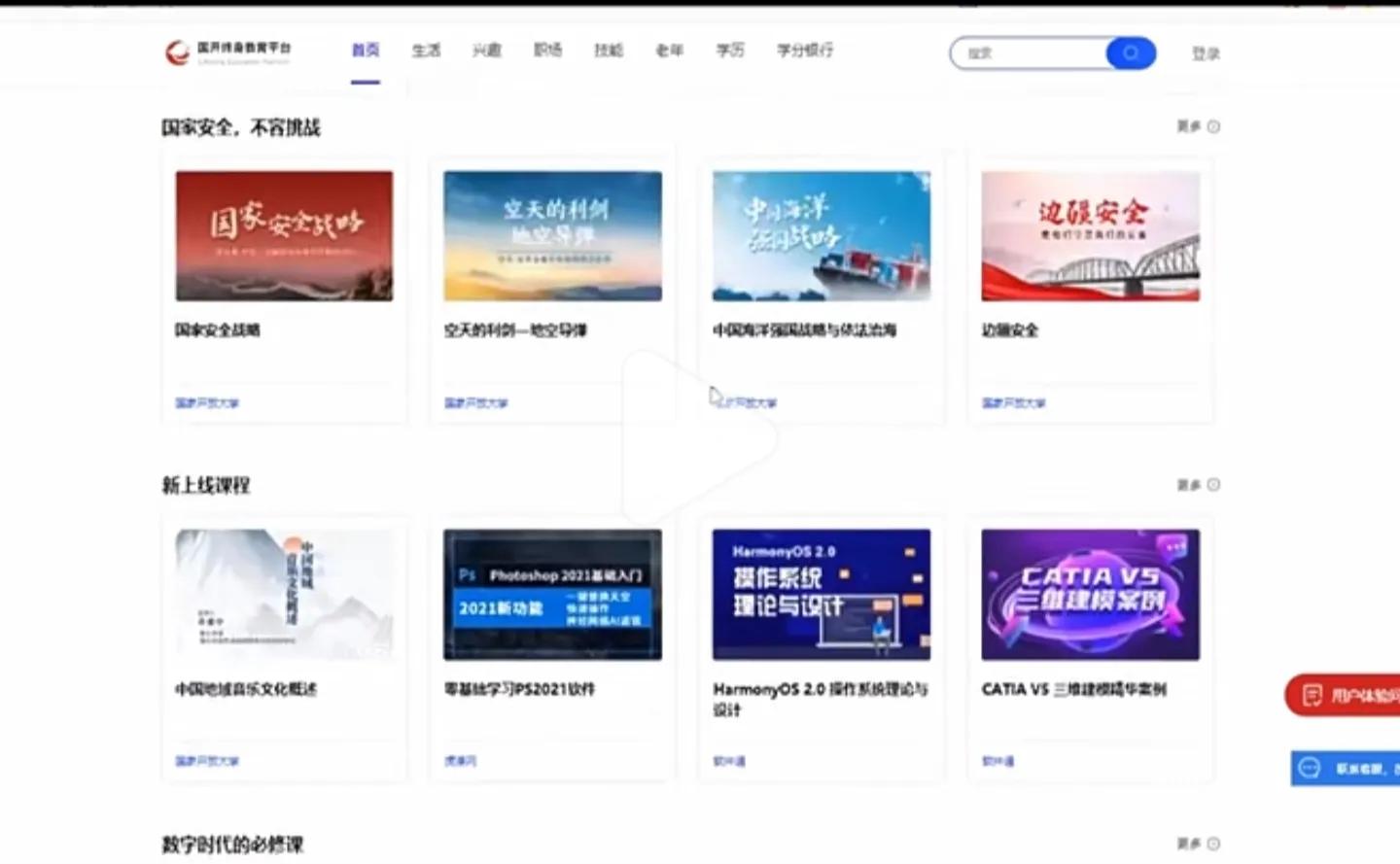Switch to the 生活 navigation tab
This screenshot has height=864, width=1400.
tap(426, 52)
